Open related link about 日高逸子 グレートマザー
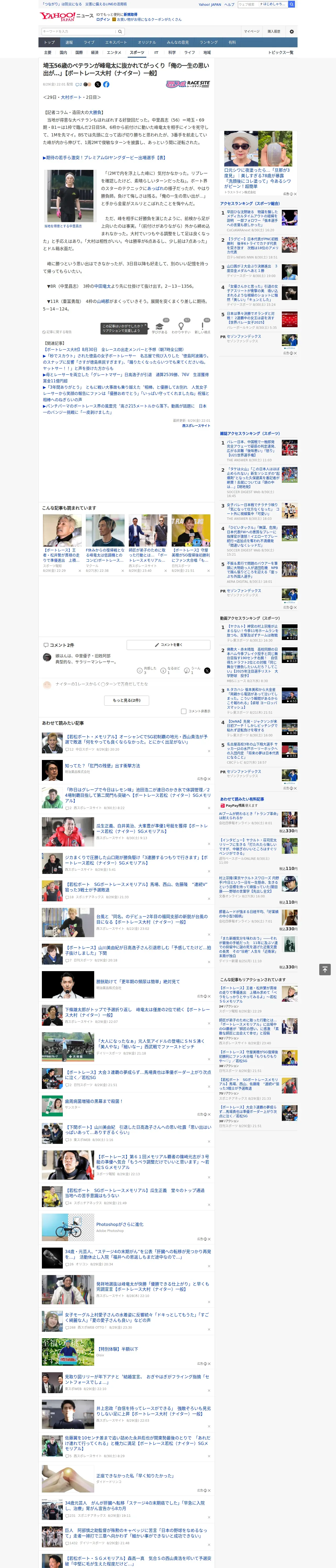The image size is (336, 1568). pos(126,378)
